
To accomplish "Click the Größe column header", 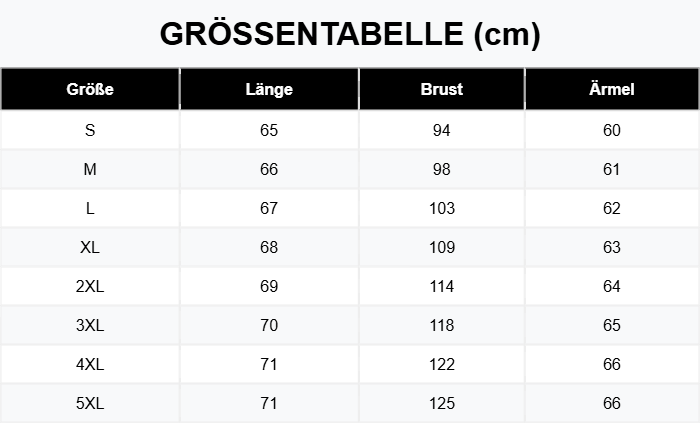I will point(90,89).
